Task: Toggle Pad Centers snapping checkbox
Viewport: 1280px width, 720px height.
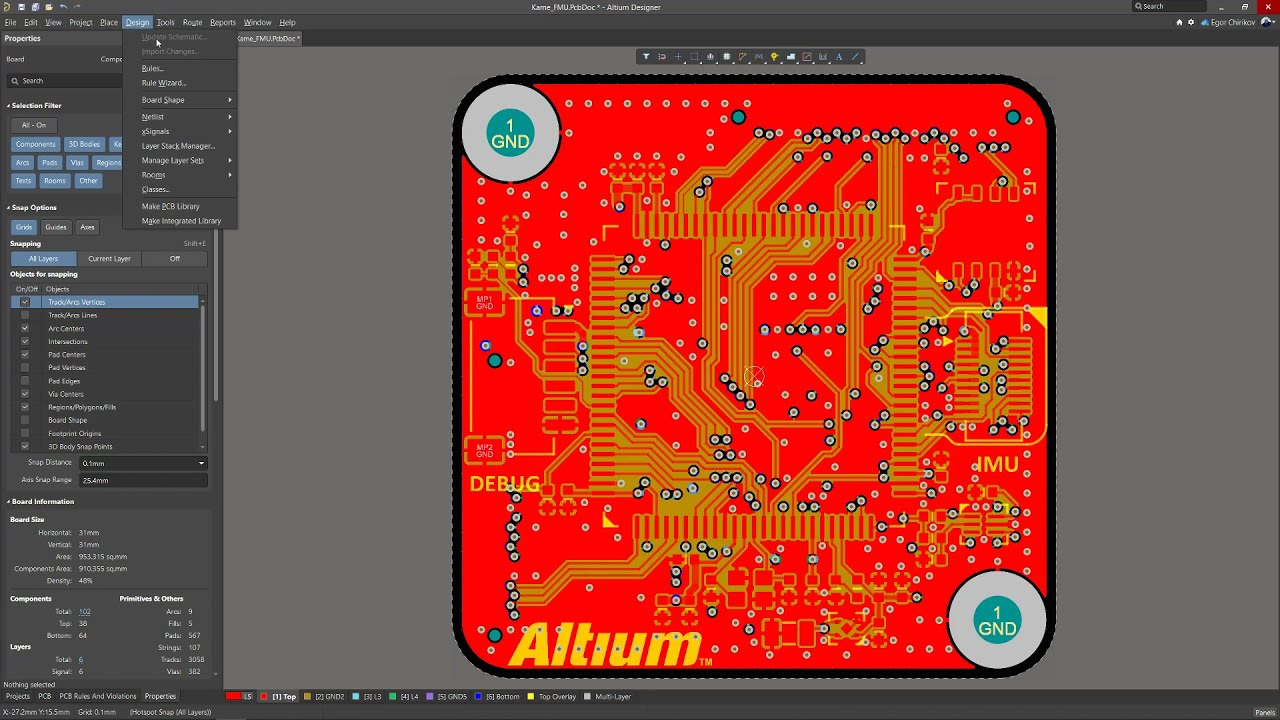Action: [x=25, y=354]
